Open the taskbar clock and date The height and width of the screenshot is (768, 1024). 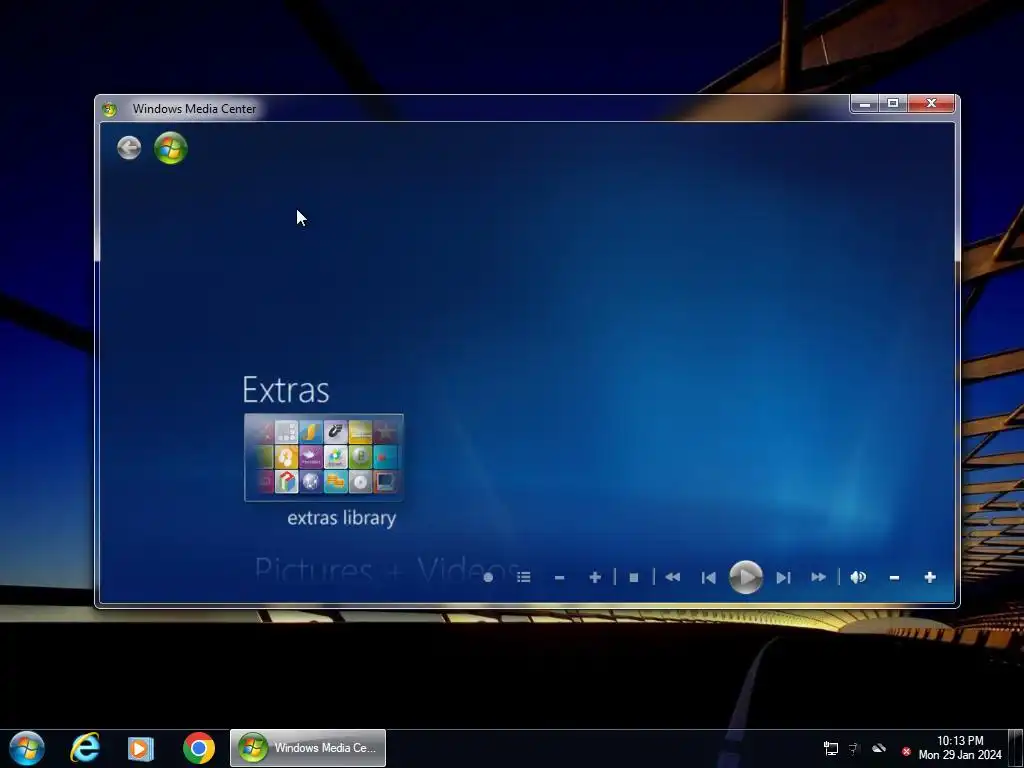pos(960,748)
